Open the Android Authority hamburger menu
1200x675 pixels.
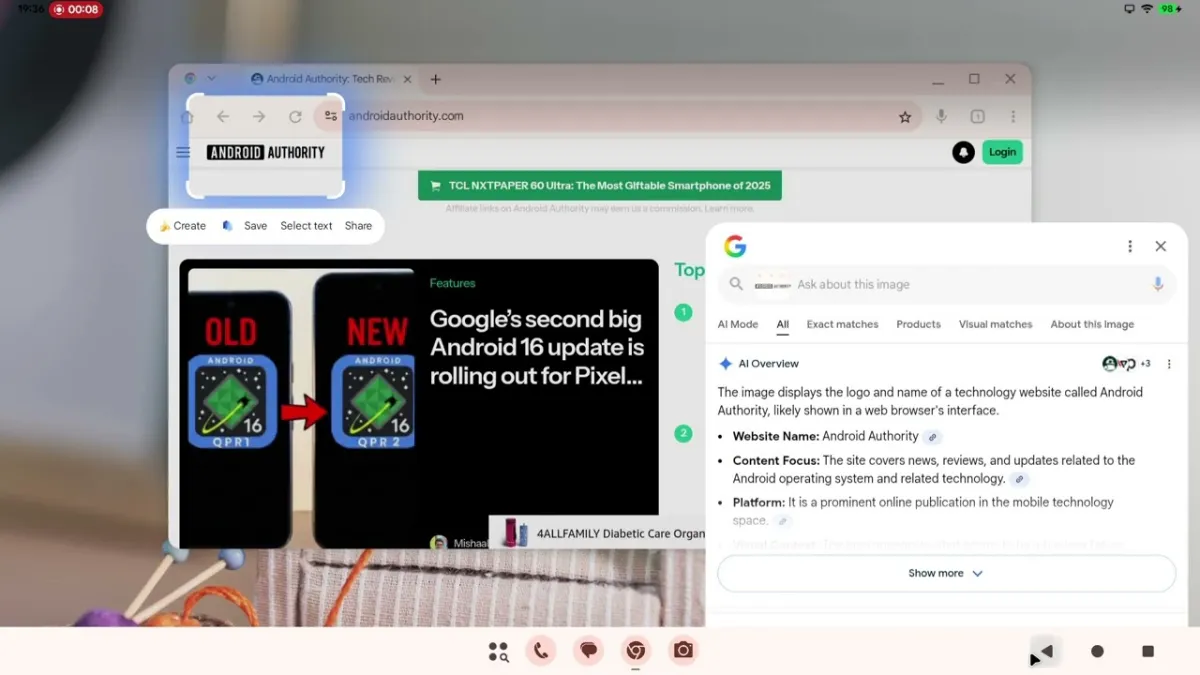pyautogui.click(x=183, y=153)
